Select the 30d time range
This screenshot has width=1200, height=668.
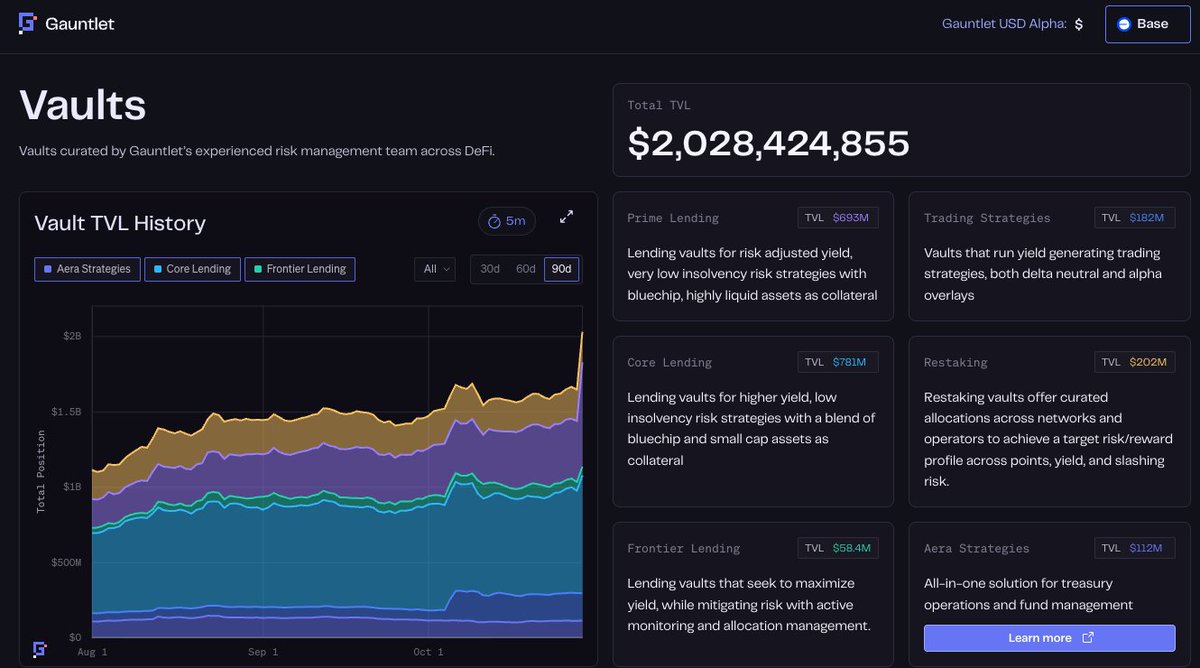pyautogui.click(x=490, y=269)
